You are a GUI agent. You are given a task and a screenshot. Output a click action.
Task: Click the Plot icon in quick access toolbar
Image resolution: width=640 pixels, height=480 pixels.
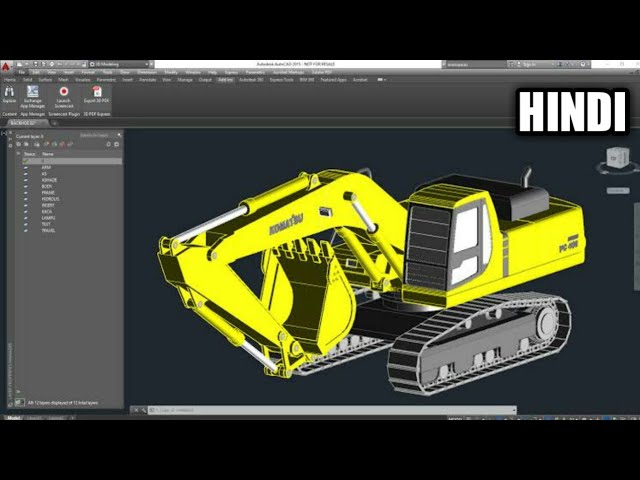pos(51,64)
